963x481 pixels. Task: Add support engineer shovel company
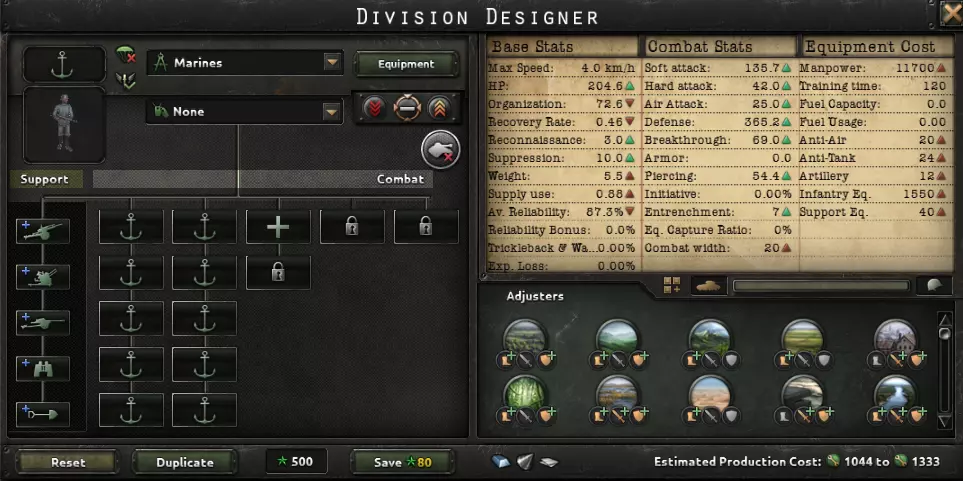pos(43,415)
